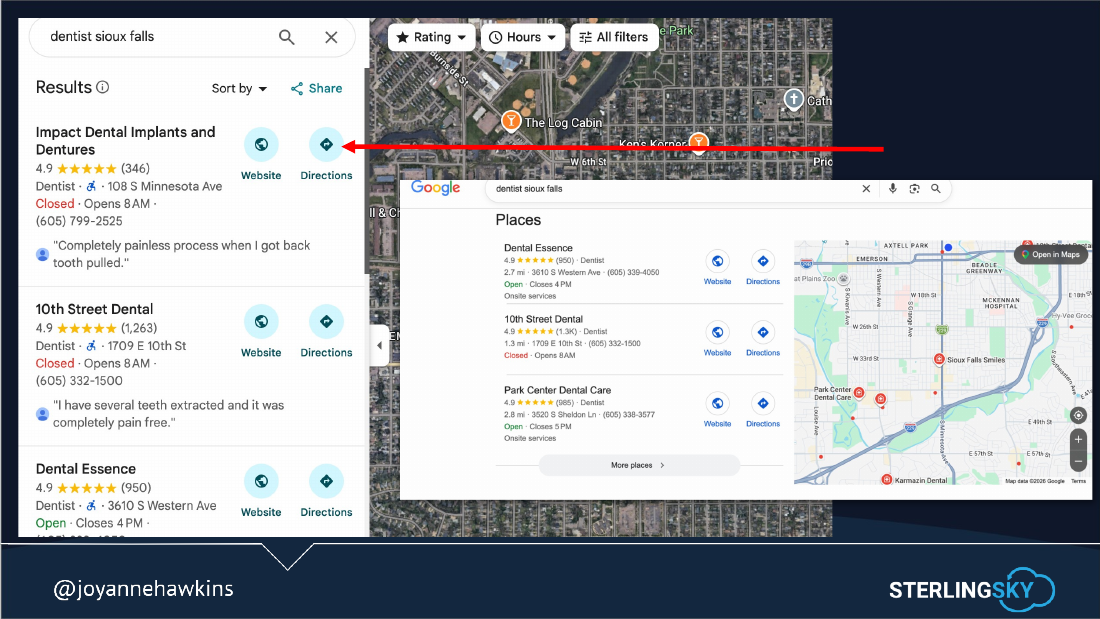The image size is (1100, 619).
Task: Click the Places heading
Action: 518,220
